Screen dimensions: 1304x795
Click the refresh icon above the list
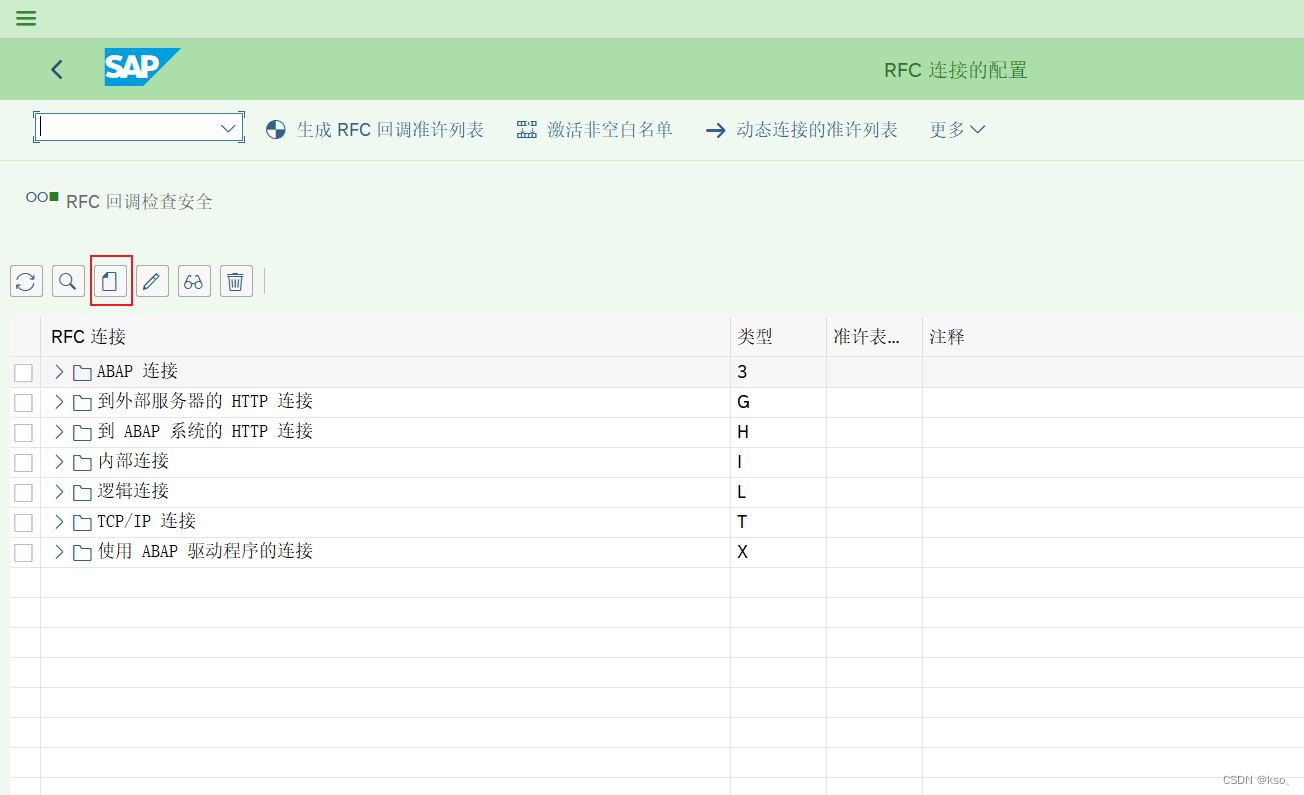click(x=26, y=281)
